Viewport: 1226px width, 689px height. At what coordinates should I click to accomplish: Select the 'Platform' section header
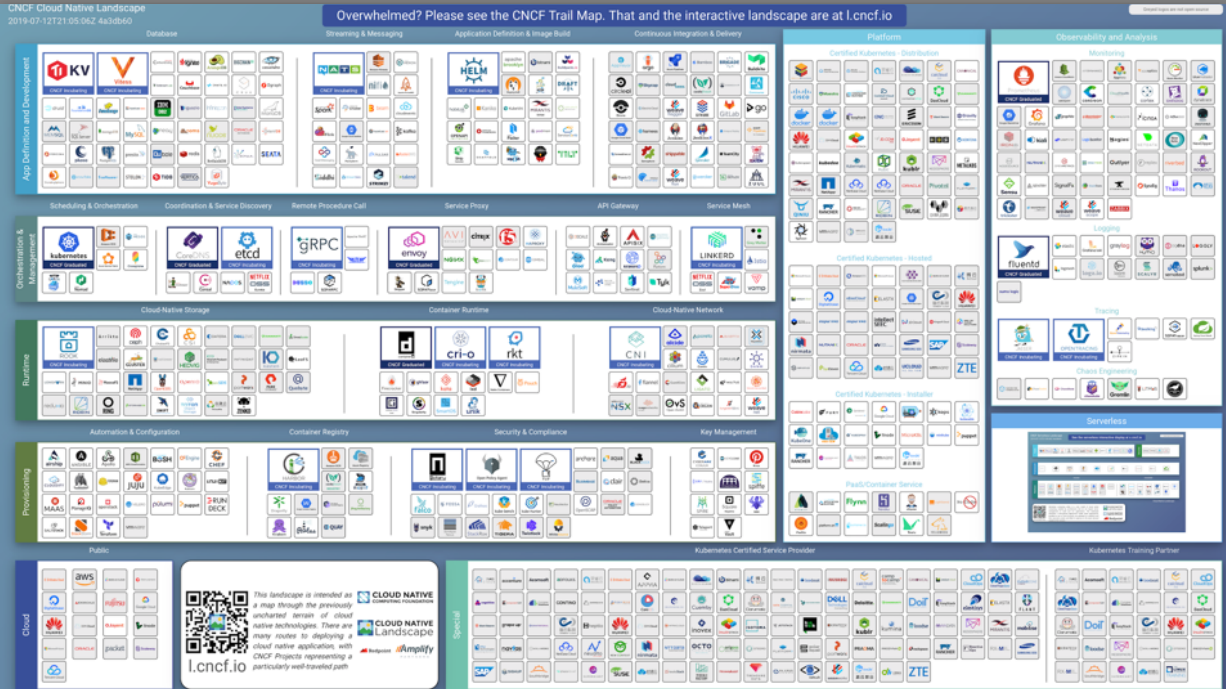(x=884, y=37)
